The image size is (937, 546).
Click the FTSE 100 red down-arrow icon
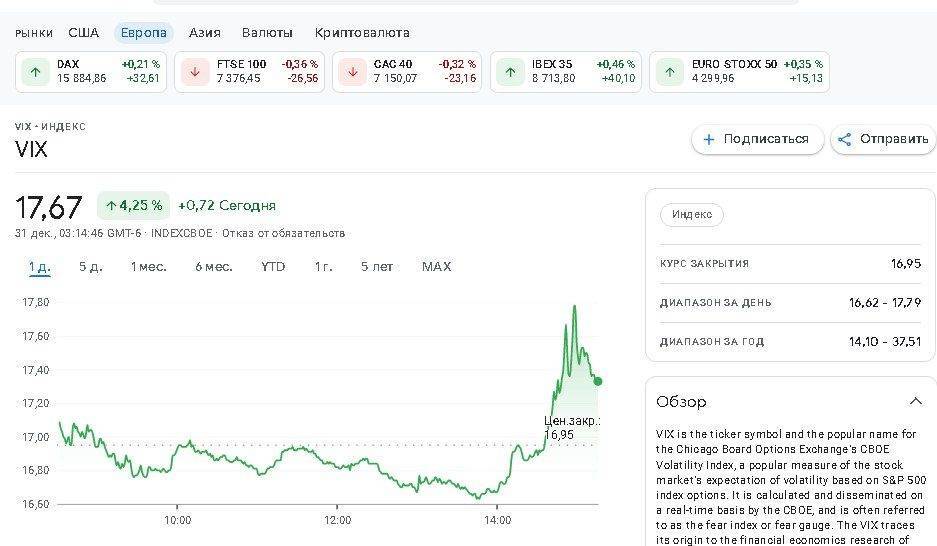pyautogui.click(x=194, y=72)
